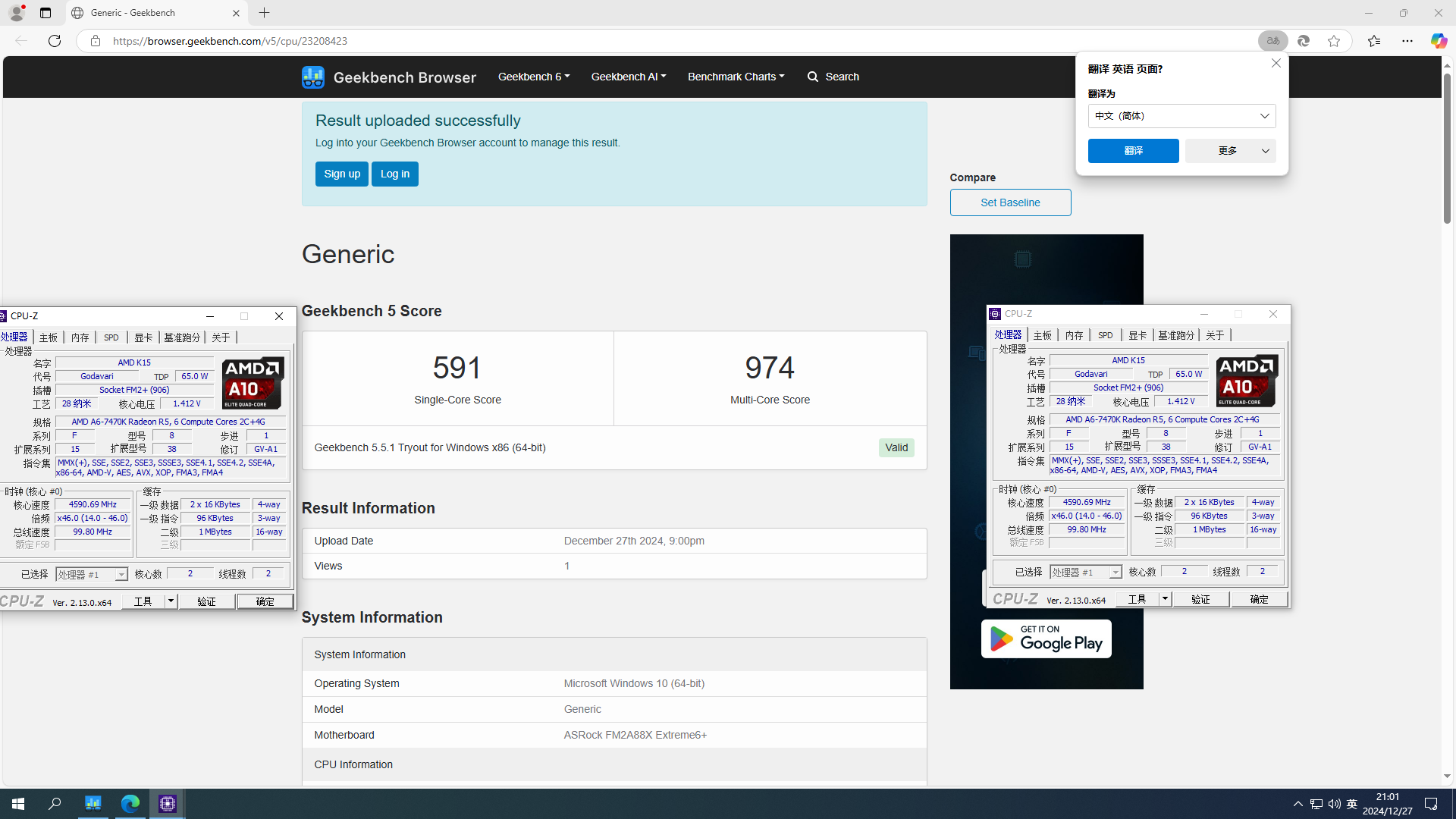Open browser settings and more menu
The image size is (1456, 819).
(1407, 41)
